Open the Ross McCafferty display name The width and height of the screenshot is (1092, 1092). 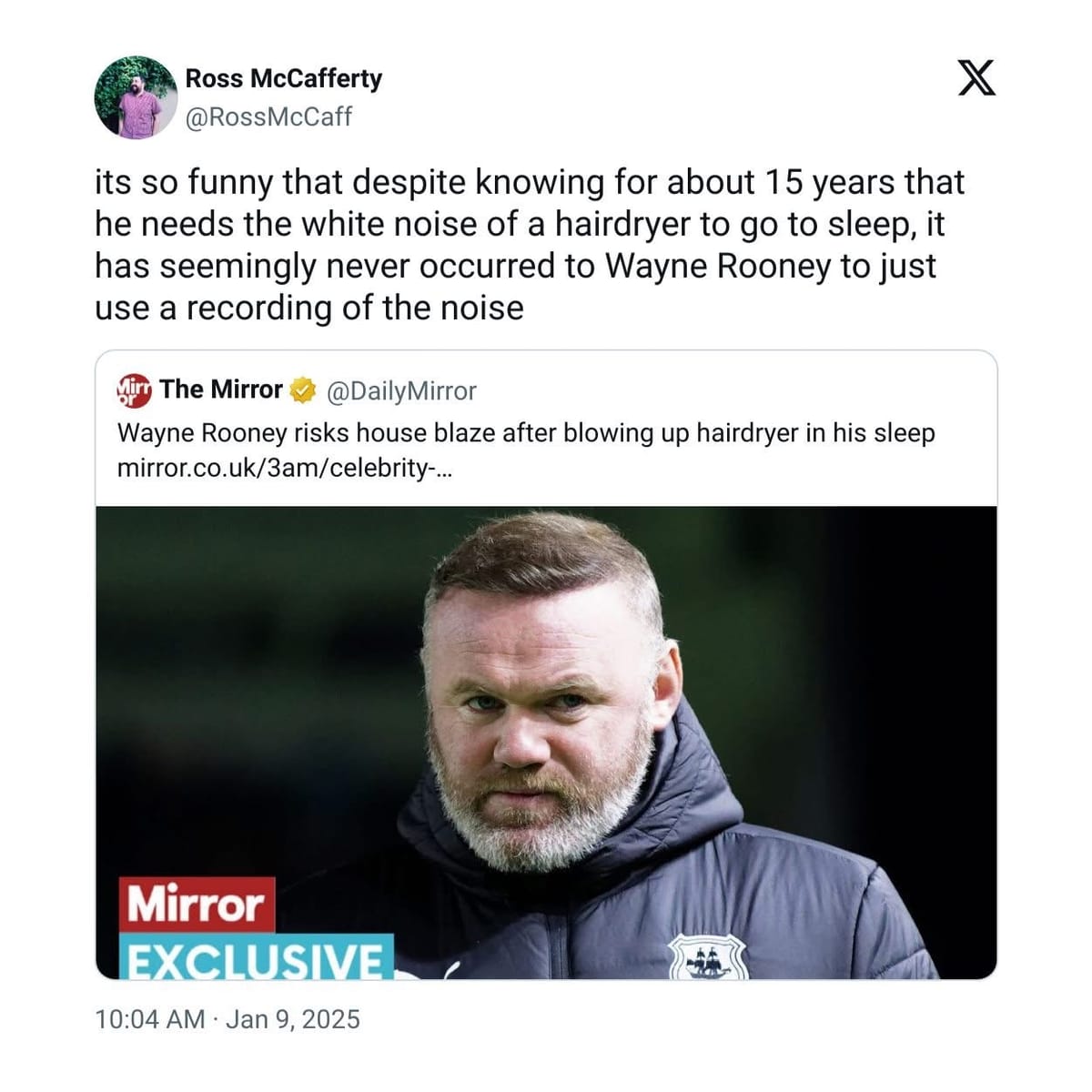pyautogui.click(x=284, y=78)
